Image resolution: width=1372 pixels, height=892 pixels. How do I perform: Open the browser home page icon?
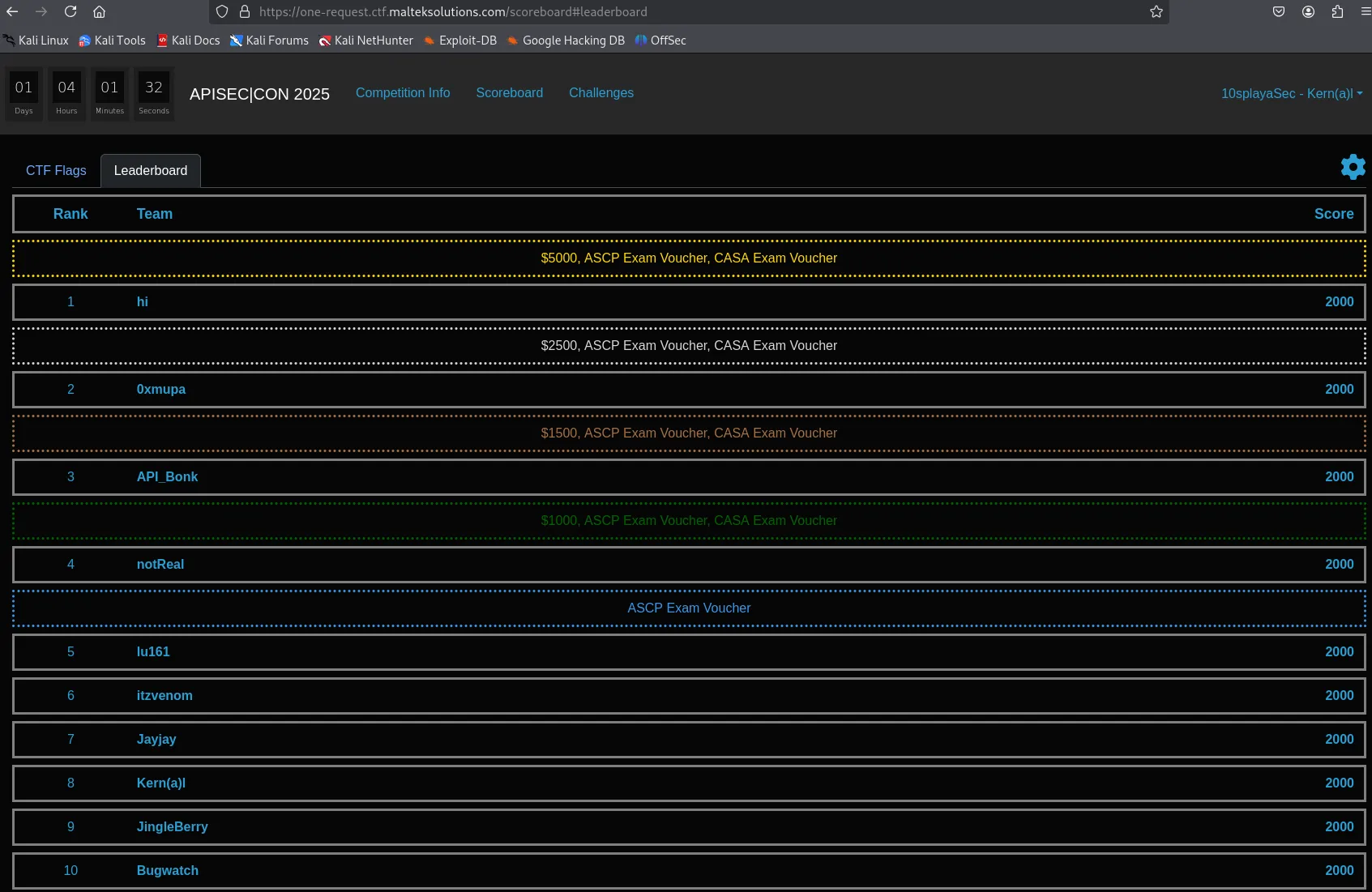[x=99, y=11]
